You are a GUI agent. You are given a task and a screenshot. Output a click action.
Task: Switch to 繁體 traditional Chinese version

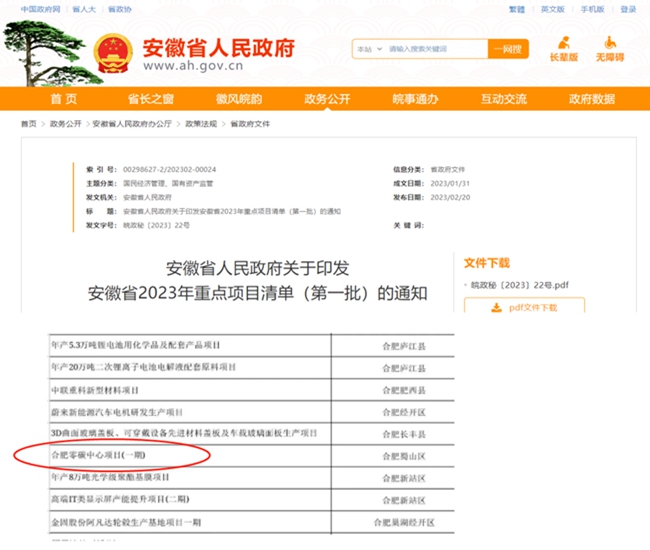point(516,9)
